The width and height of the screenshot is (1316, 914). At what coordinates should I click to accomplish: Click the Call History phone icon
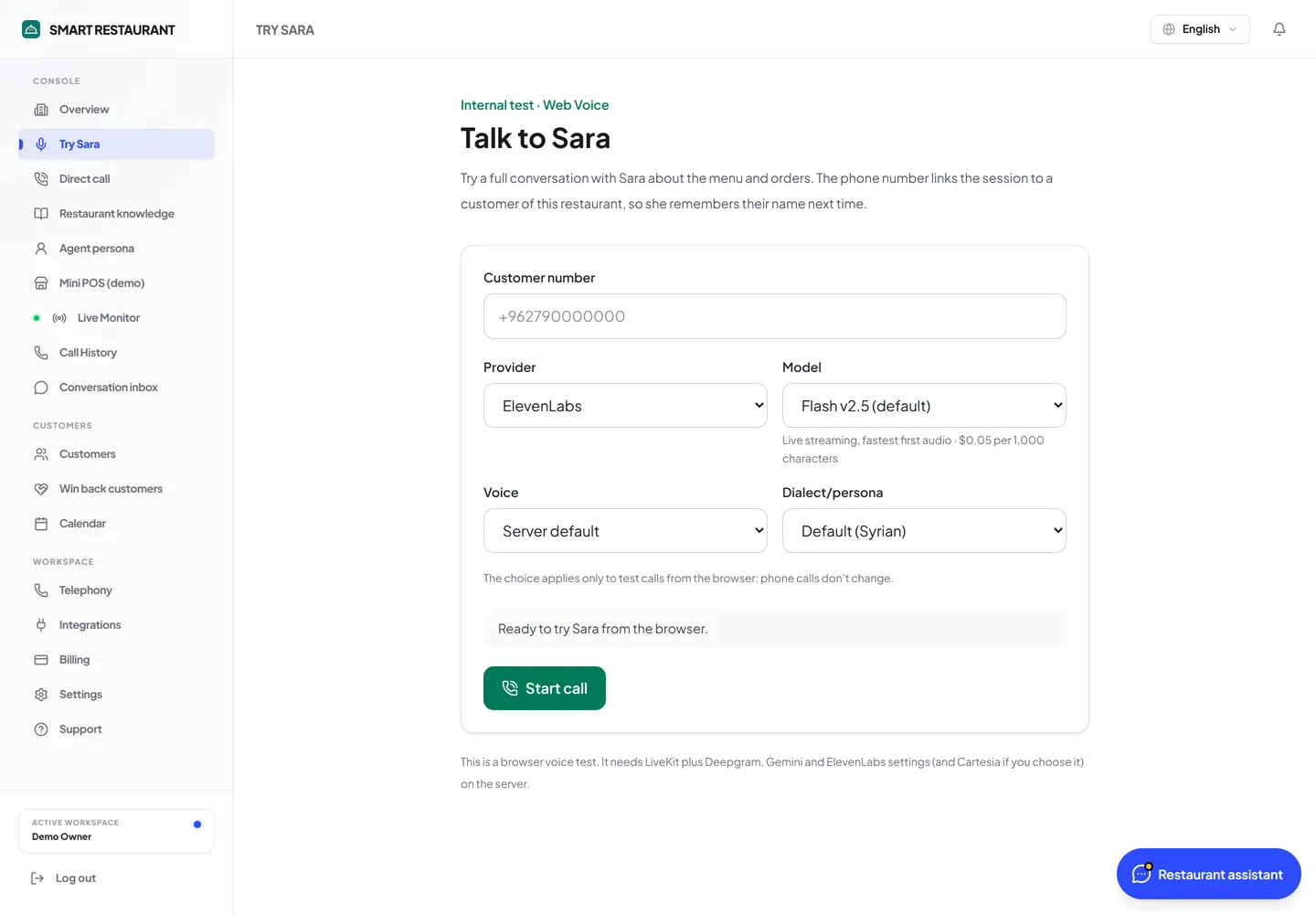pyautogui.click(x=41, y=353)
